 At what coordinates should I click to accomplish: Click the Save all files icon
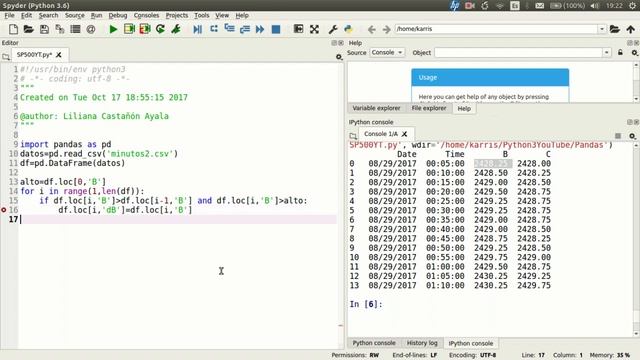(60, 29)
